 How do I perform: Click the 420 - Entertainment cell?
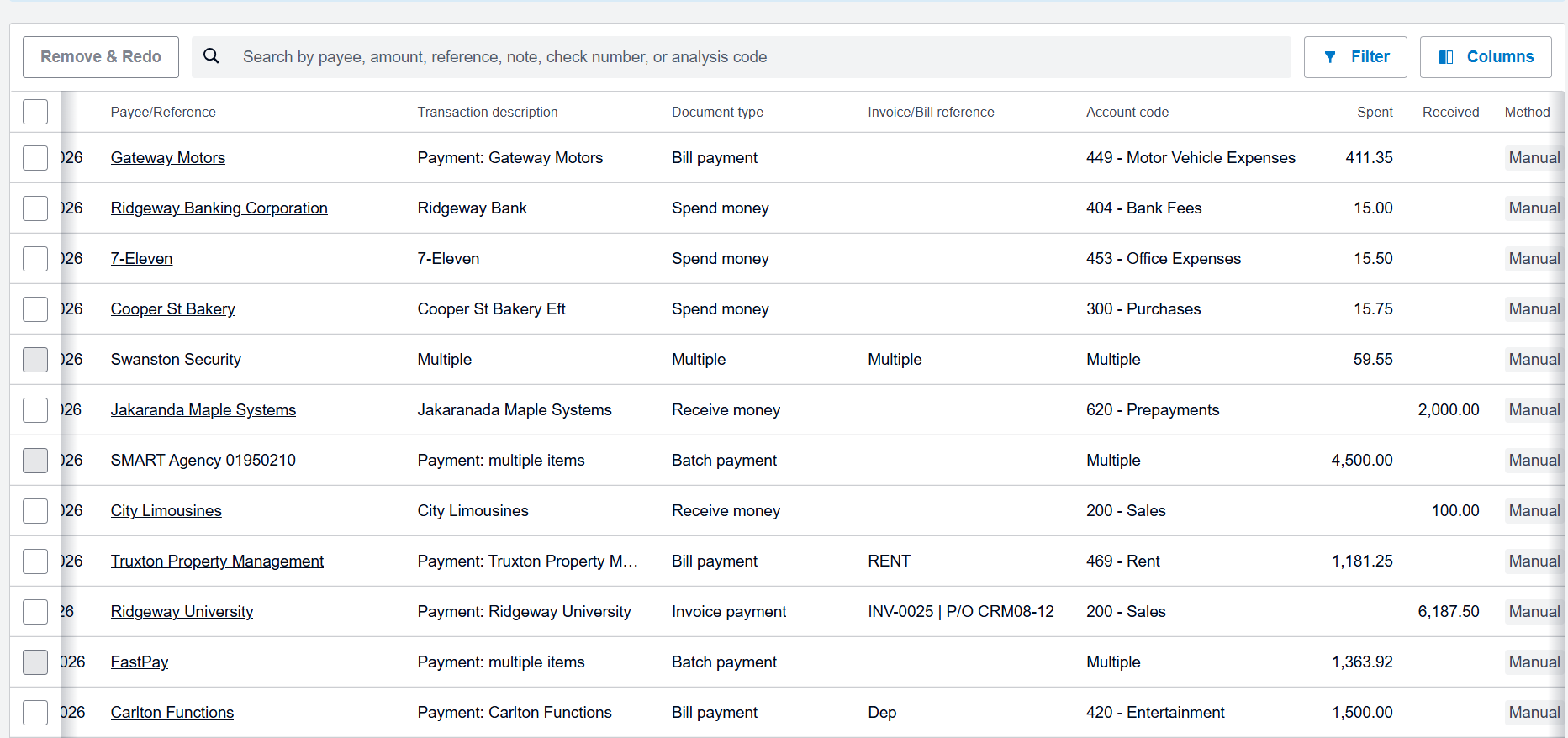(1155, 712)
